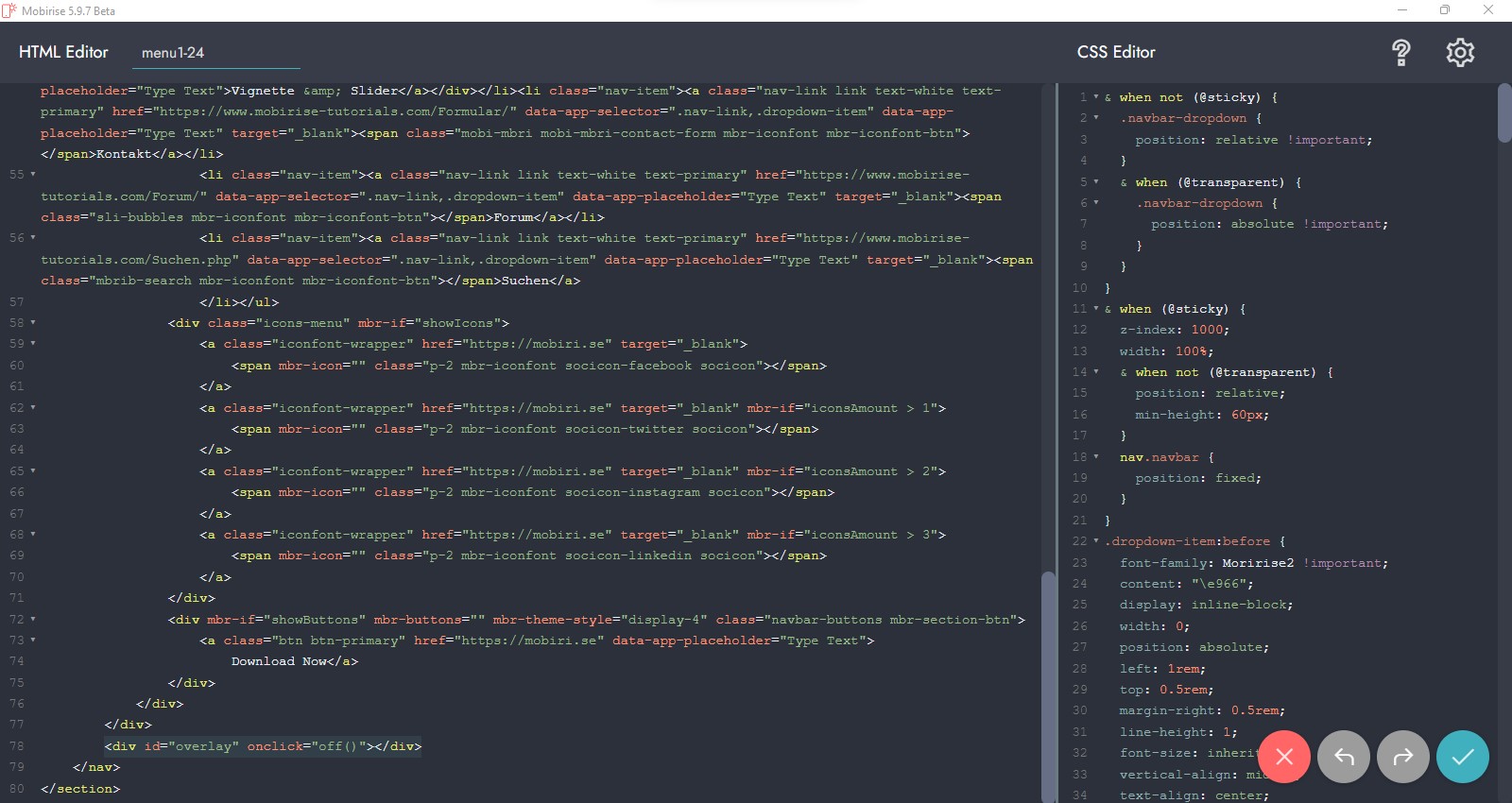
Task: Collapse CSS line 11 when sticky block
Action: coord(1096,309)
